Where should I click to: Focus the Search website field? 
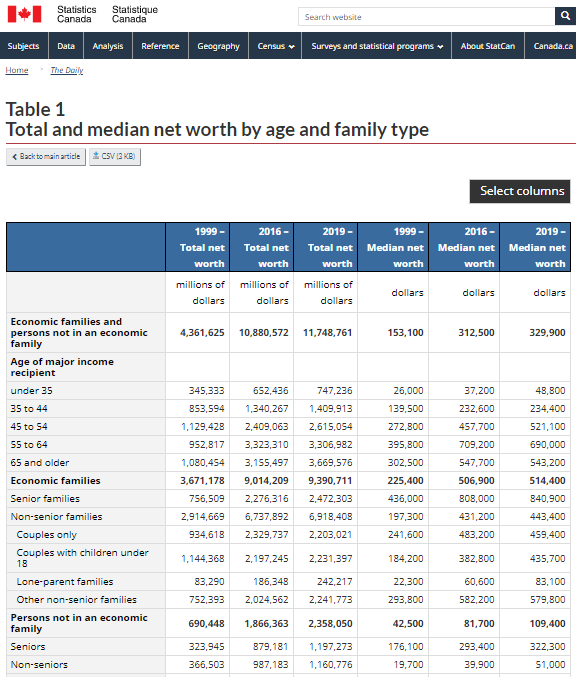pos(427,16)
